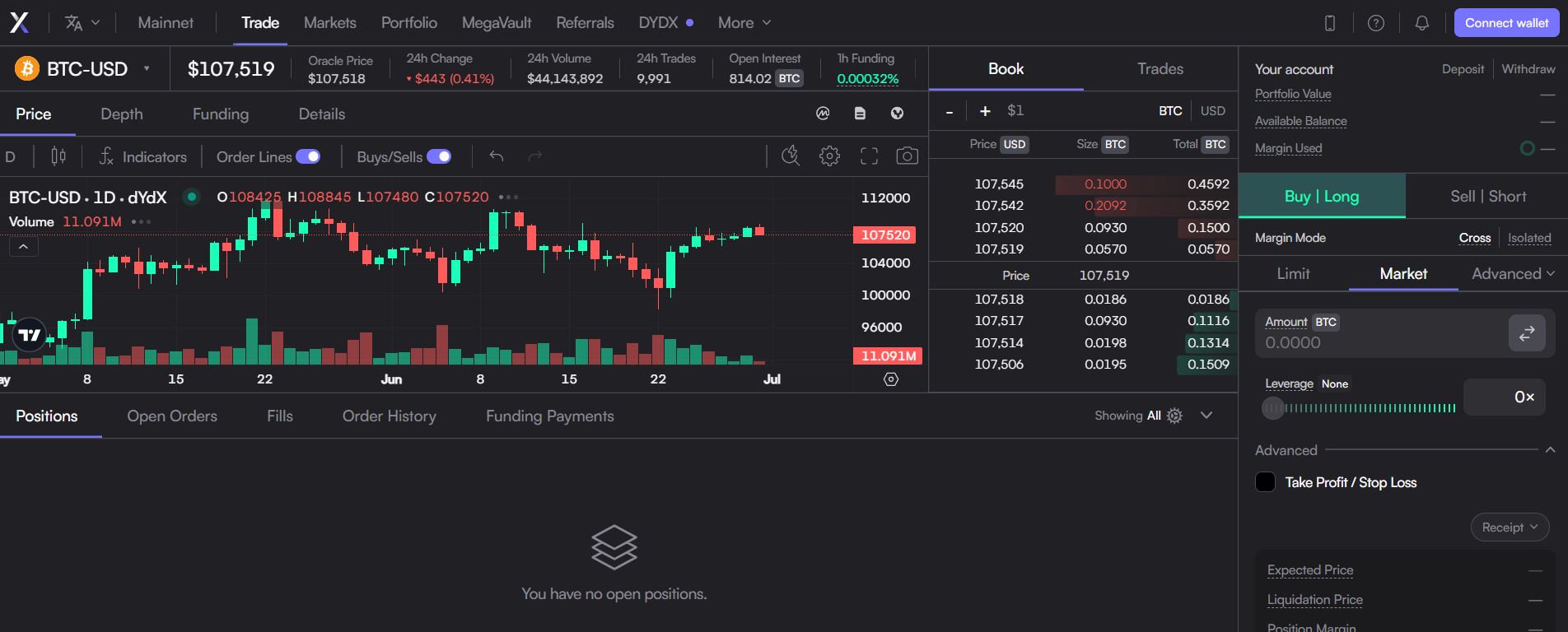Select Cross margin mode
This screenshot has width=1568, height=632.
tap(1475, 238)
